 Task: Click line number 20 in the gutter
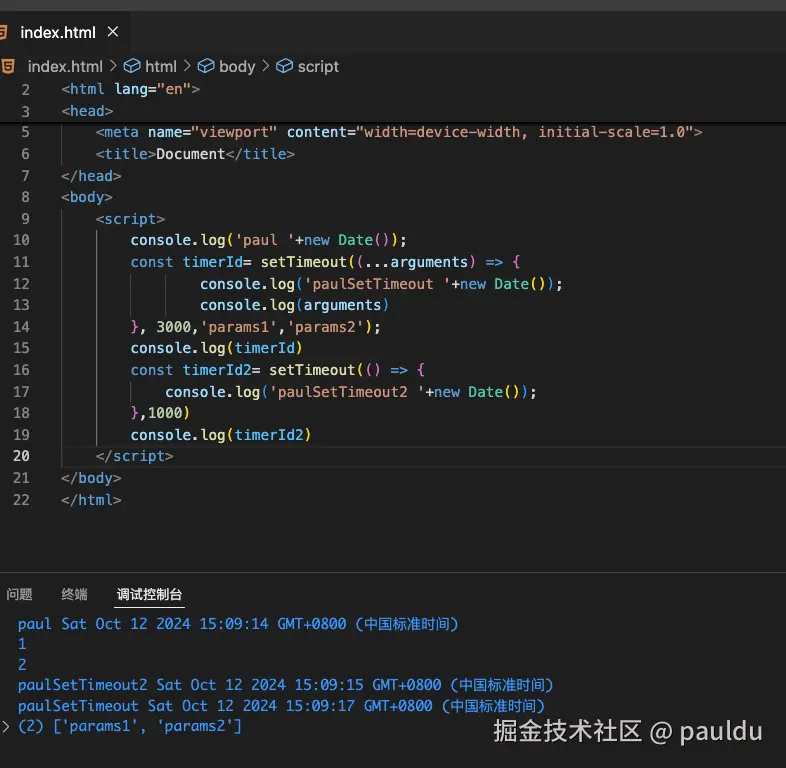(x=21, y=456)
